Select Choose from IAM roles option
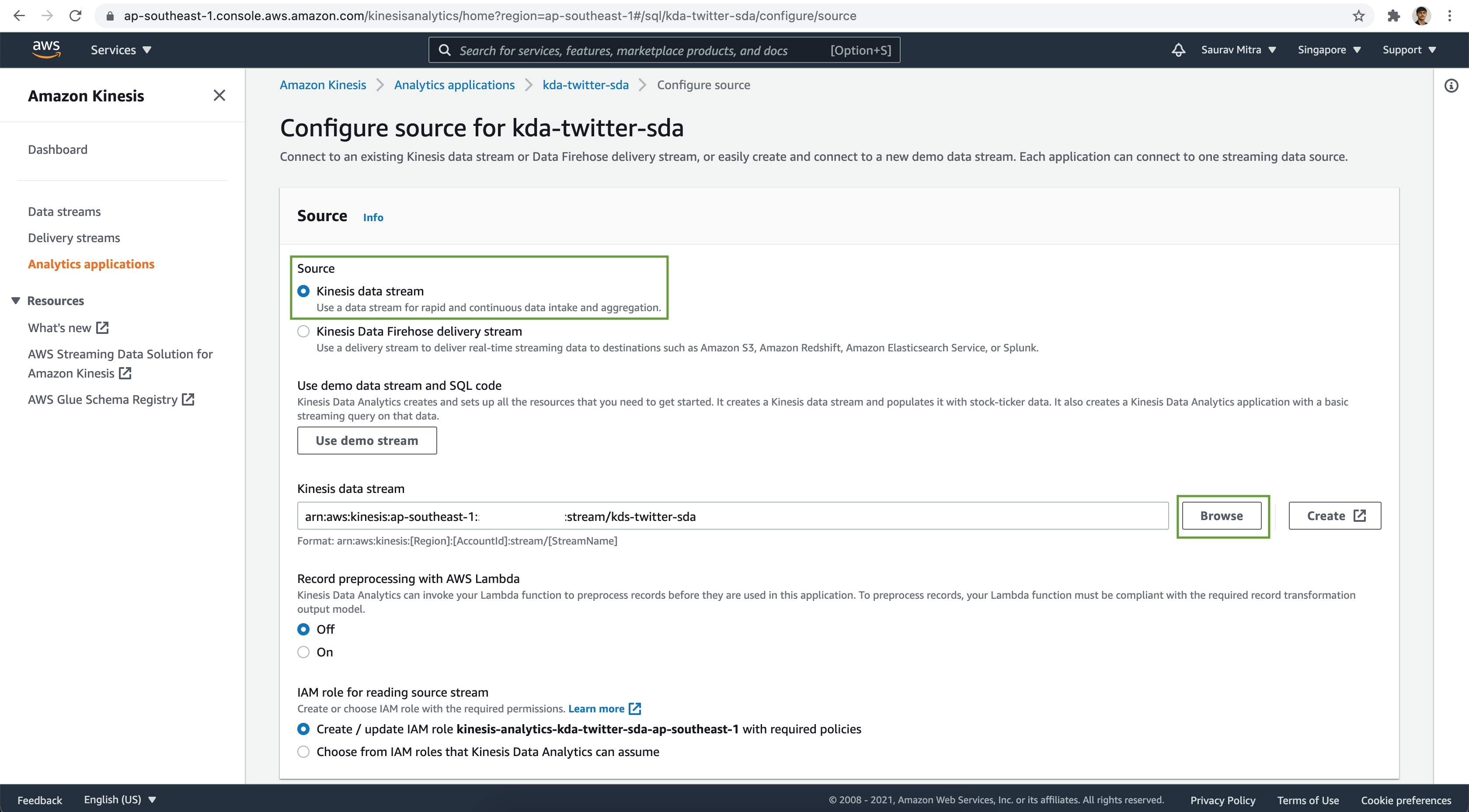1469x812 pixels. coord(303,752)
